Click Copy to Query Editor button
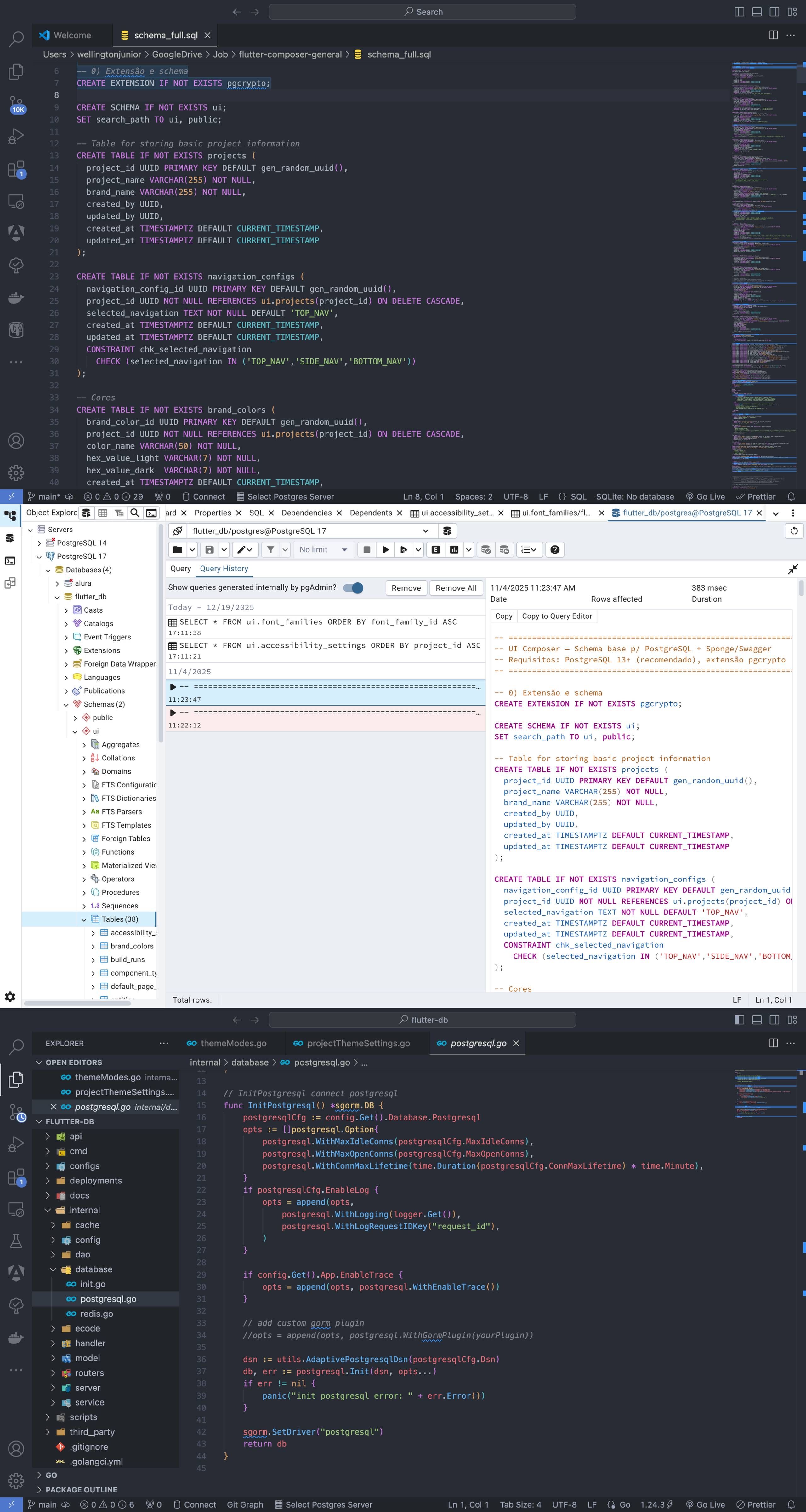Screen dimensions: 806x1512 click(557, 616)
